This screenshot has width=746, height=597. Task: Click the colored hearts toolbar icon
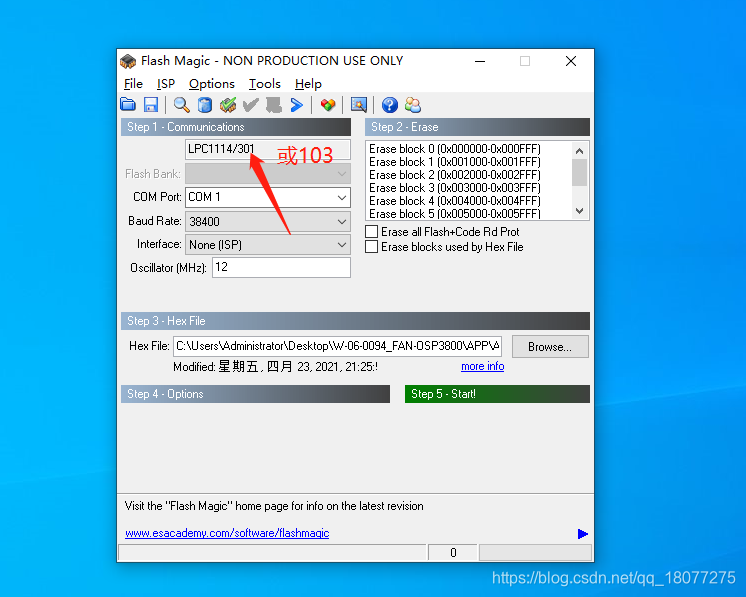328,105
